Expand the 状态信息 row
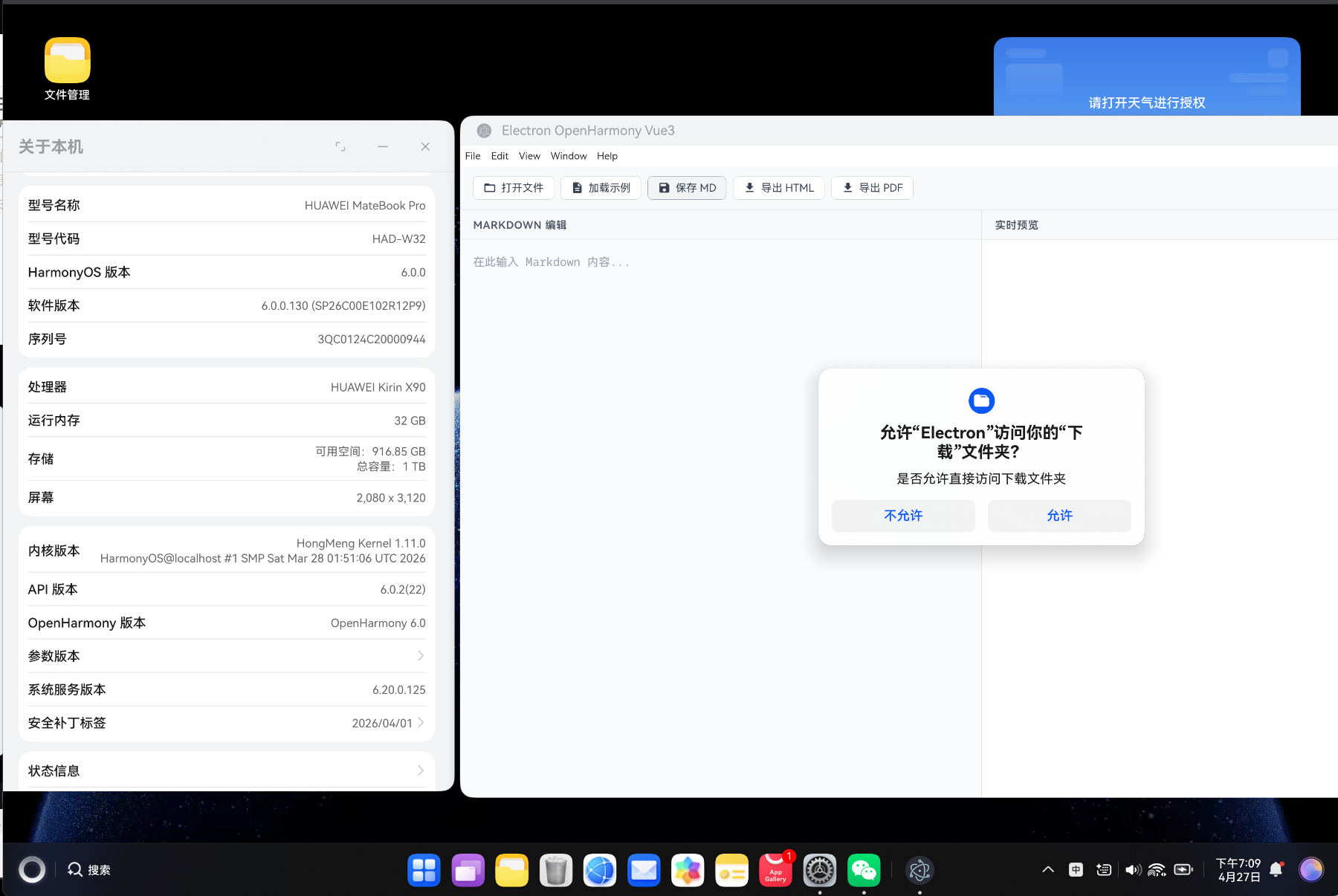1338x896 pixels. click(227, 770)
